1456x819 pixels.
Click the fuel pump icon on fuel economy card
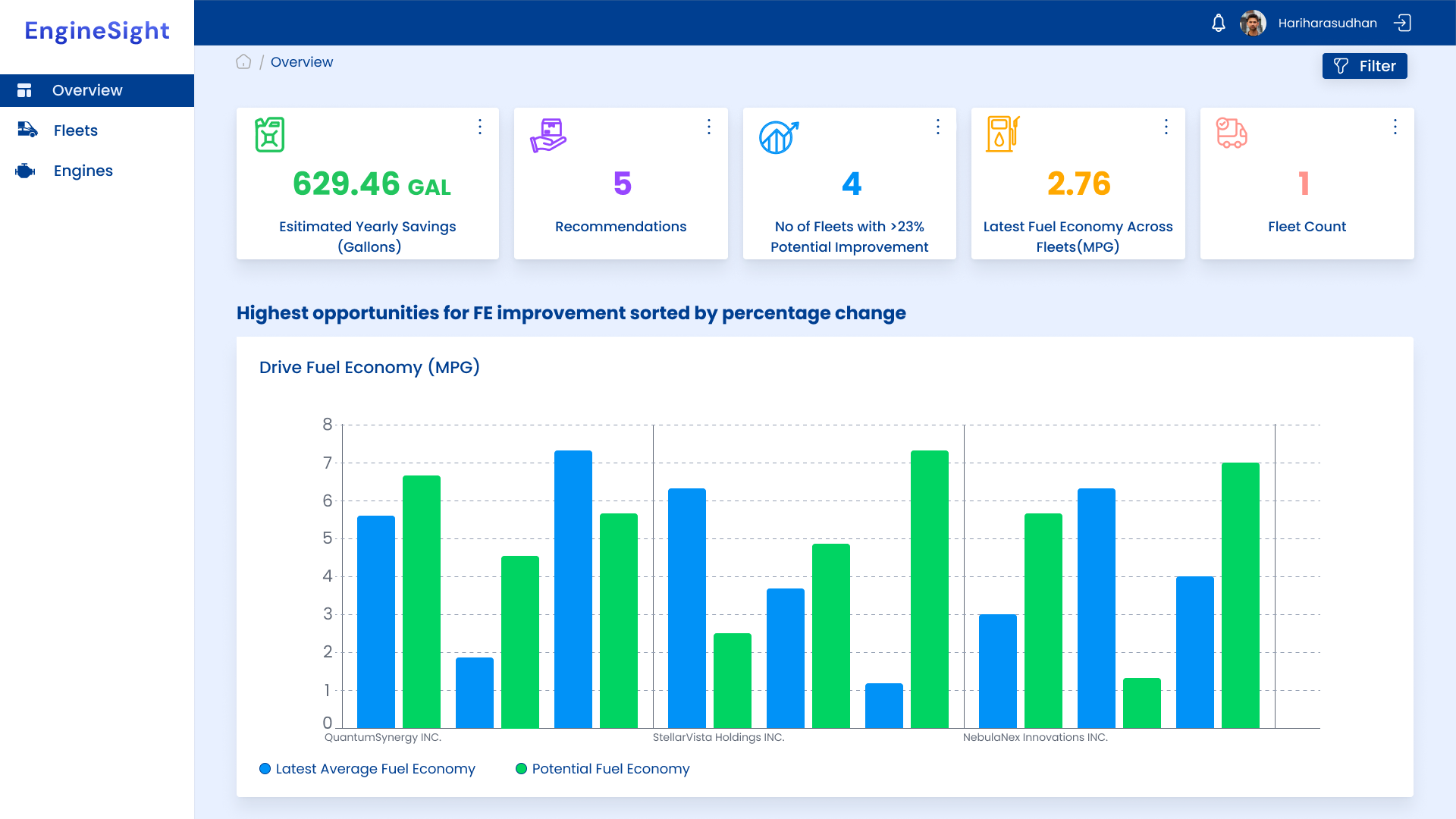[x=1002, y=133]
